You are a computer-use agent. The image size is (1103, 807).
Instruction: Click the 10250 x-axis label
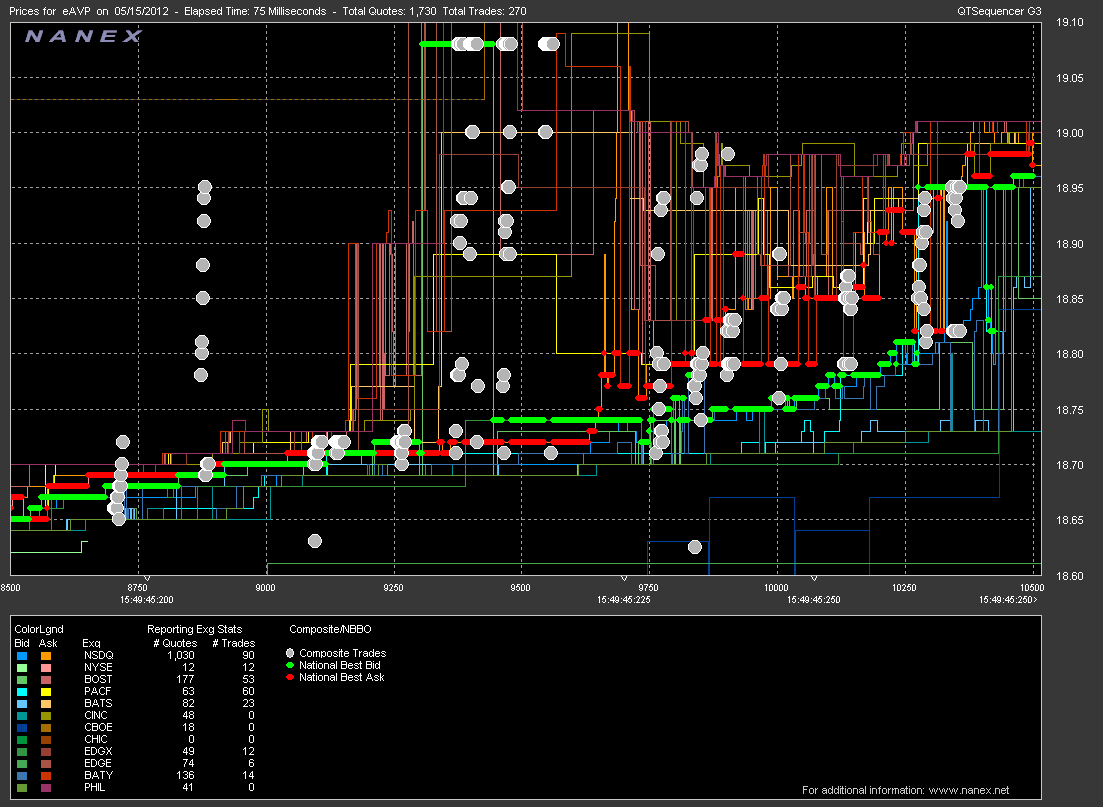click(x=904, y=587)
